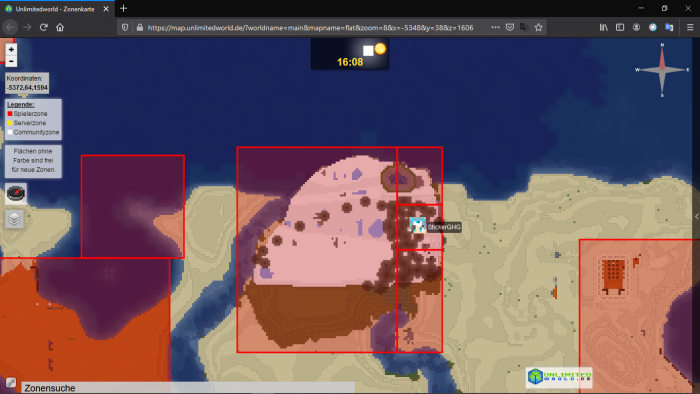Select the Unlimitedworld - Zonenkarte tab
700x394 pixels.
click(x=57, y=9)
